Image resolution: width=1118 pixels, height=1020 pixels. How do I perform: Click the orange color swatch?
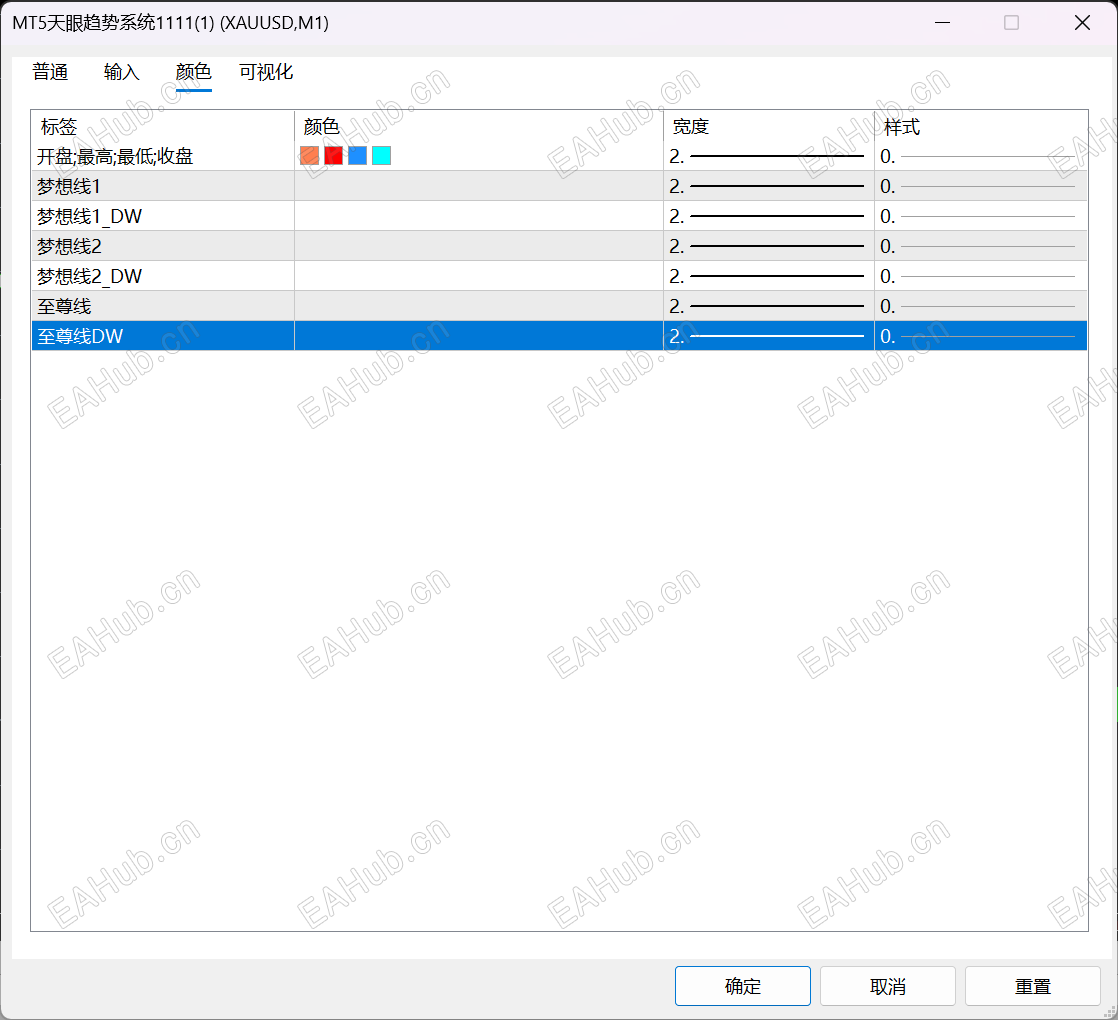pos(309,155)
